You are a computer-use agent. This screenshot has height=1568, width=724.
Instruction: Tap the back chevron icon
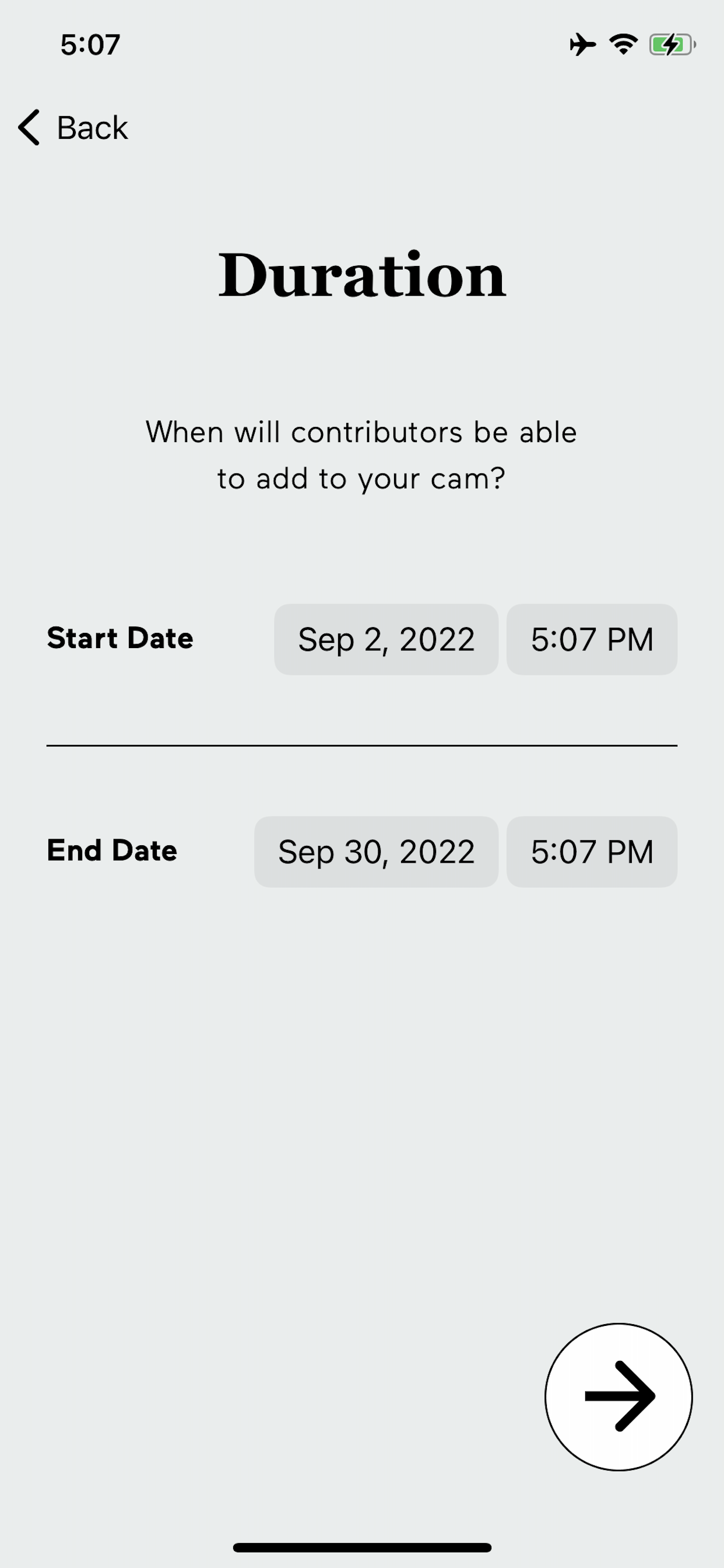pyautogui.click(x=29, y=128)
